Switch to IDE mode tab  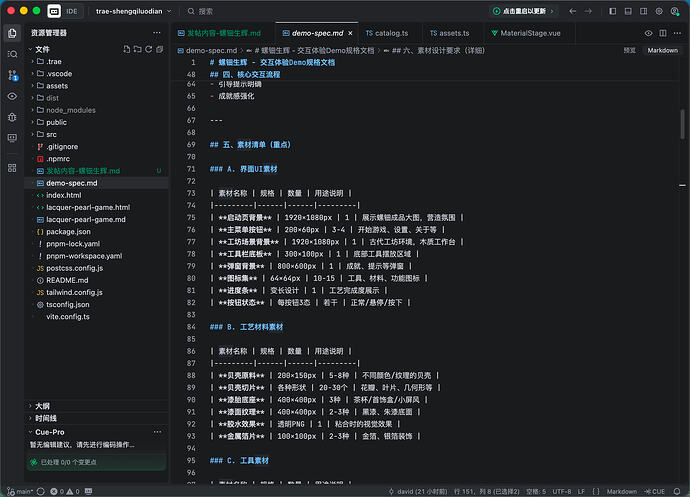72,11
